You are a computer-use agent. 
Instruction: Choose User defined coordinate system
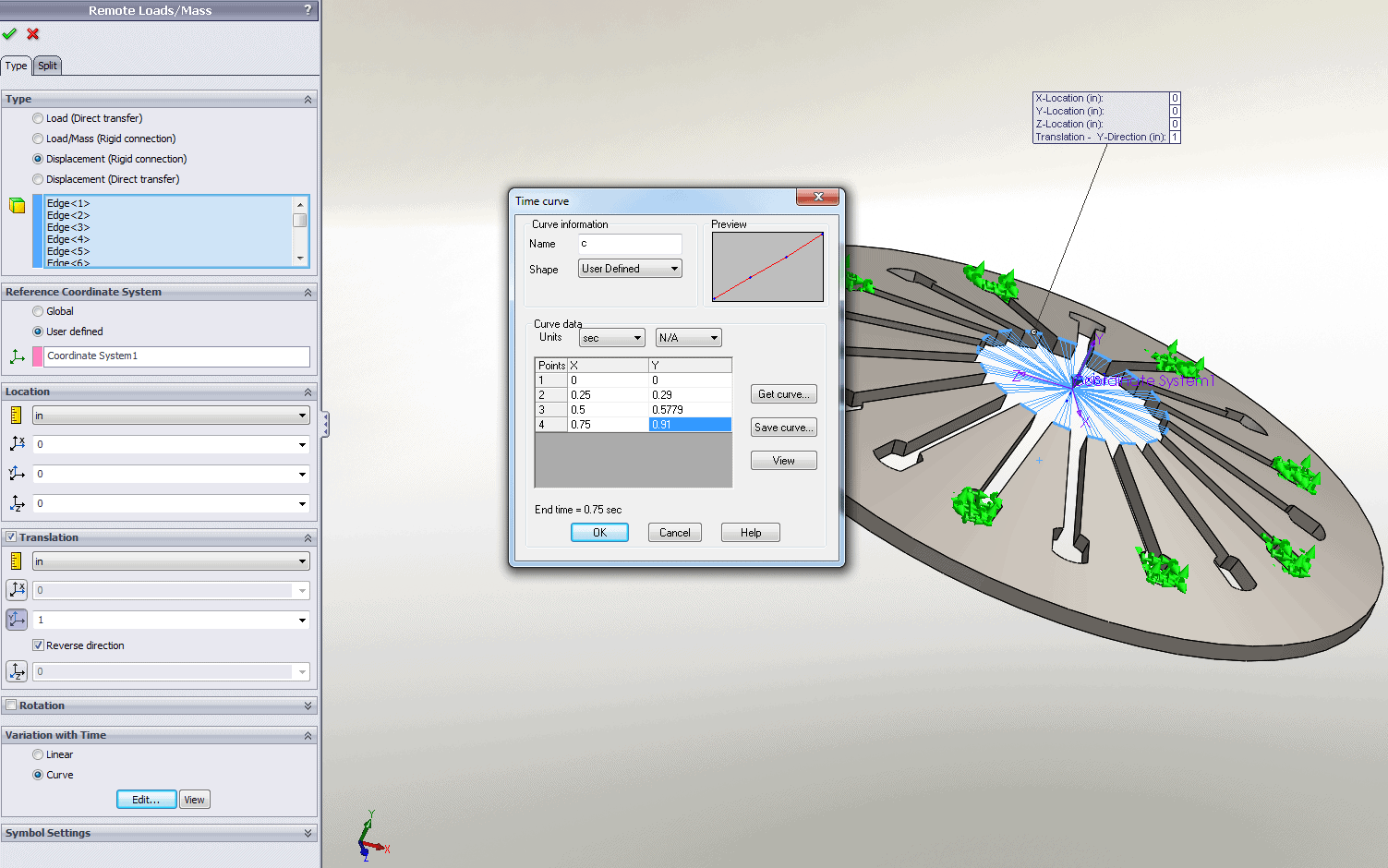coord(38,332)
